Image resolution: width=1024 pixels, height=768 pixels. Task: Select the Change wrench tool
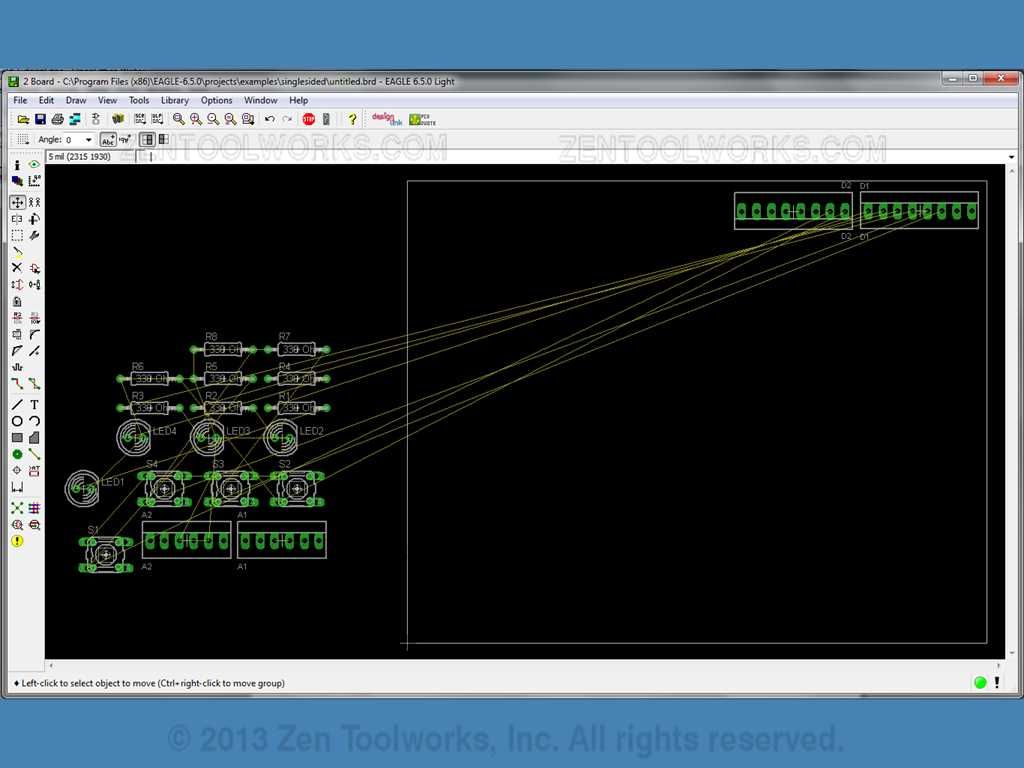(x=35, y=235)
